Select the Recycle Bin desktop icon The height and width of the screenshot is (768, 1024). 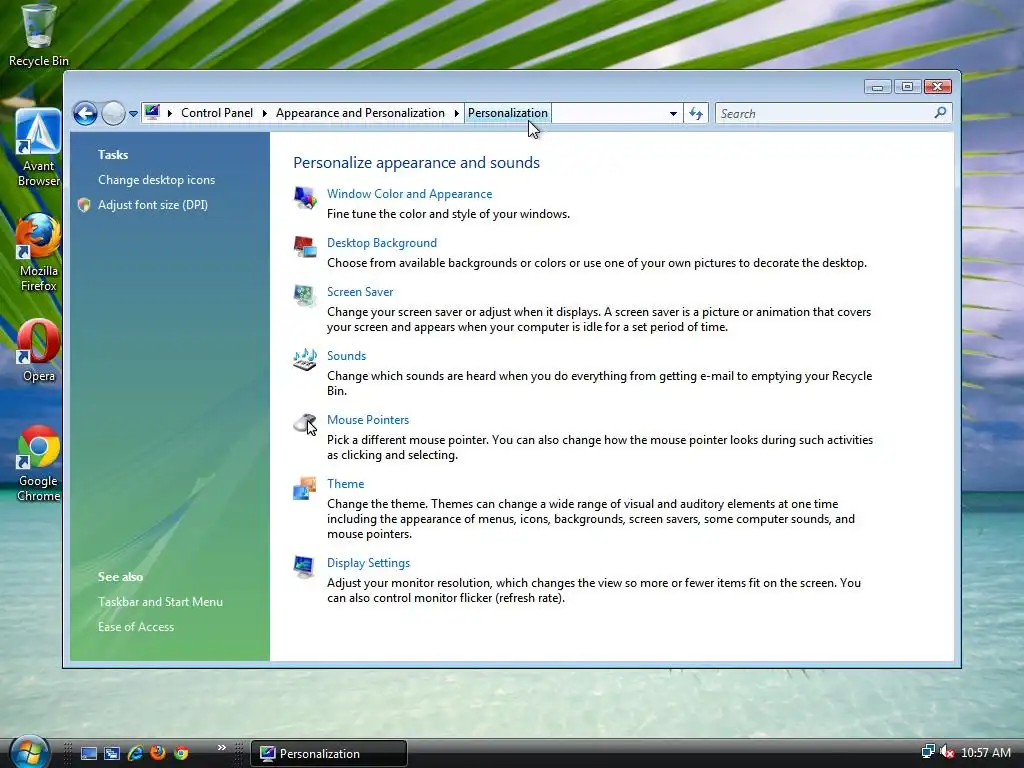pyautogui.click(x=39, y=36)
